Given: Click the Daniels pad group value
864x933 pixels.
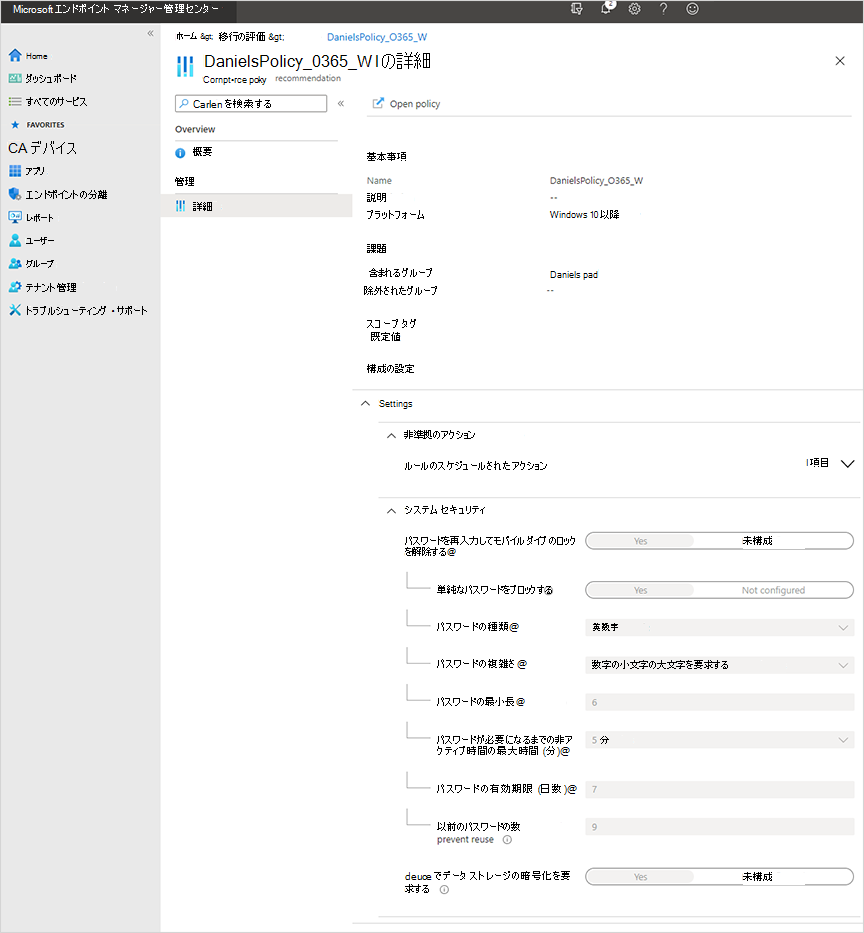Looking at the screenshot, I should (574, 275).
